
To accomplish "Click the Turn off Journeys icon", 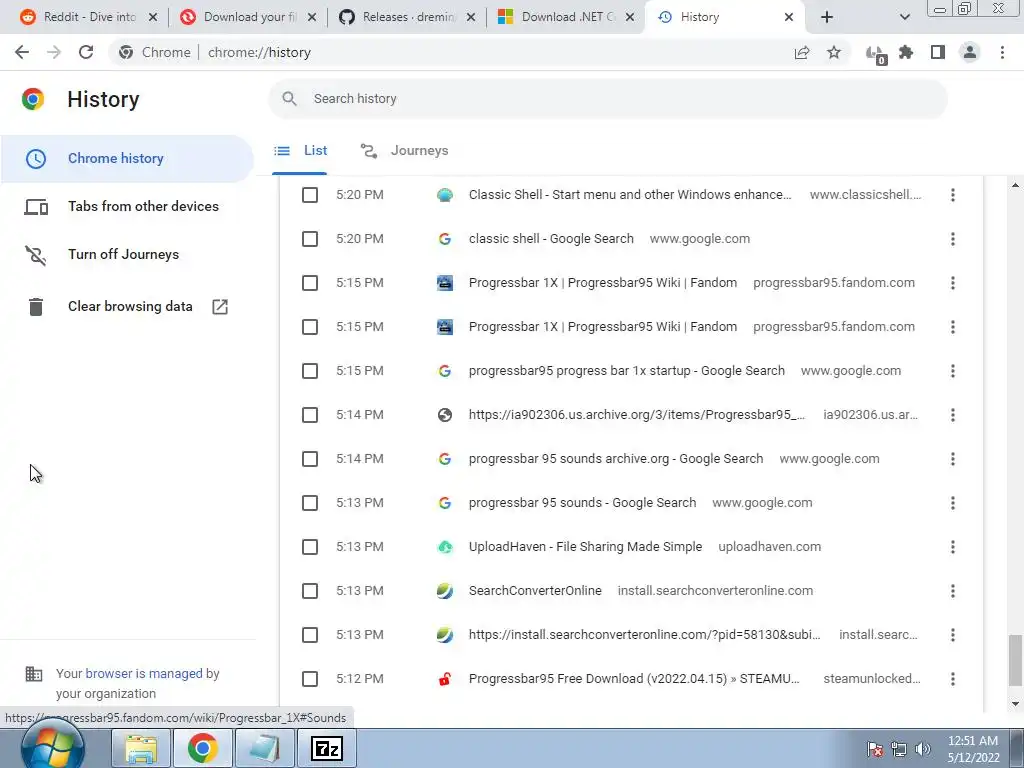I will (36, 255).
